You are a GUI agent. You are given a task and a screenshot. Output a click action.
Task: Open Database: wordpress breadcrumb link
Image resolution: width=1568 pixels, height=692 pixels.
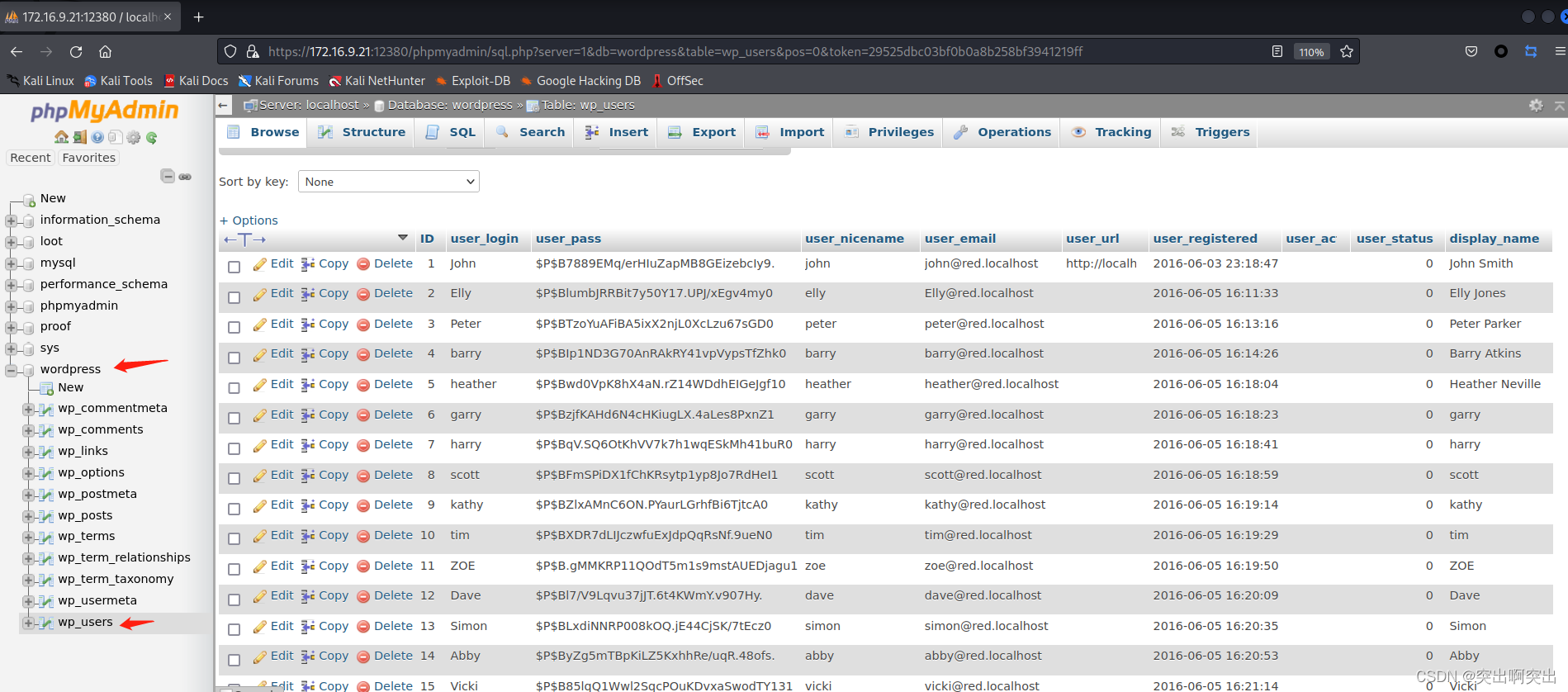tap(450, 105)
